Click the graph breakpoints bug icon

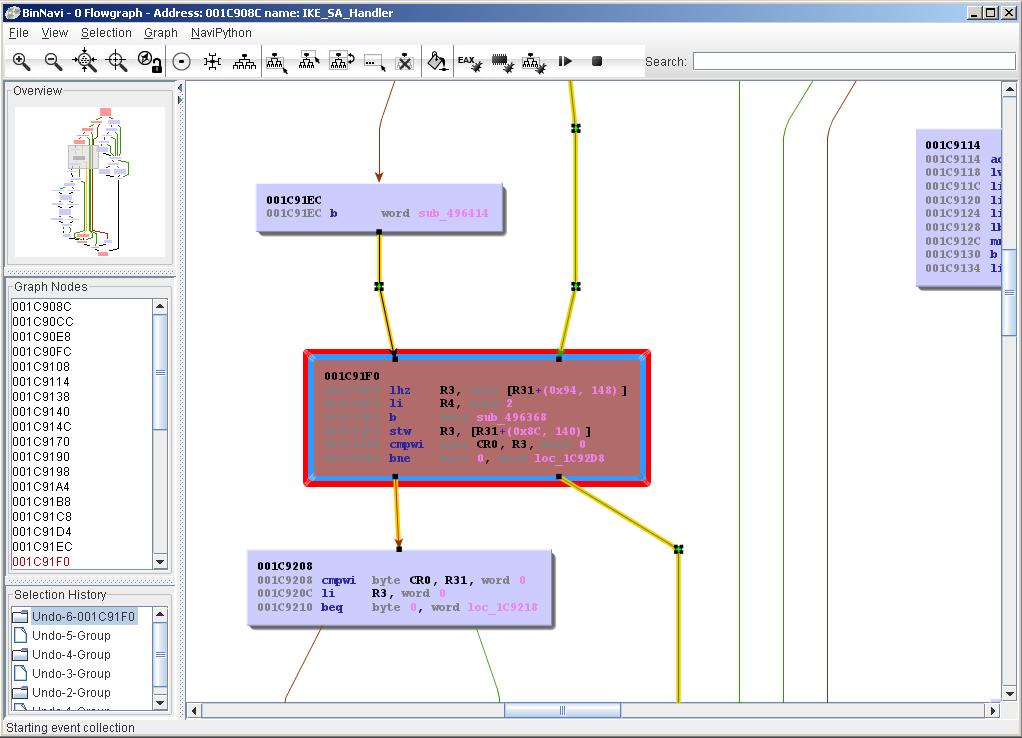(534, 63)
